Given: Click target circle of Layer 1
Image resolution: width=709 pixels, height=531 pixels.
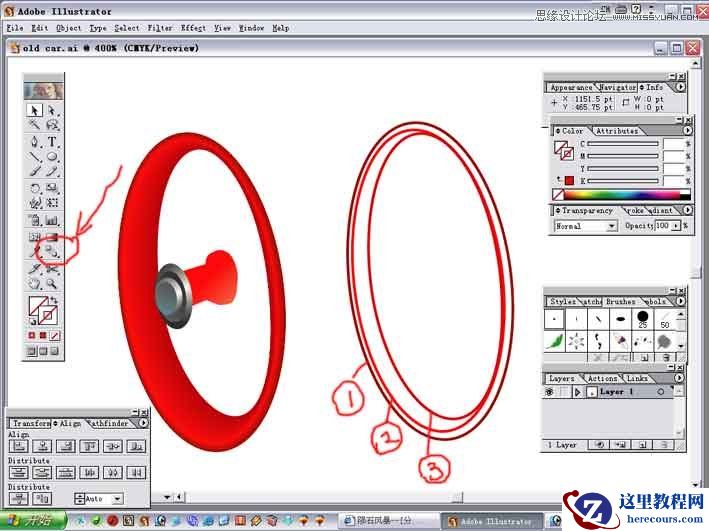Looking at the screenshot, I should [661, 392].
